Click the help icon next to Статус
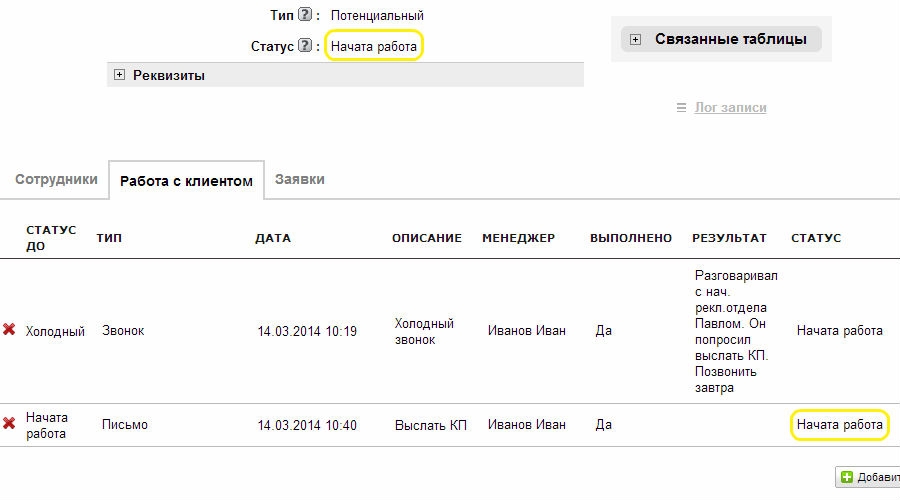This screenshot has width=900, height=500. (x=305, y=46)
